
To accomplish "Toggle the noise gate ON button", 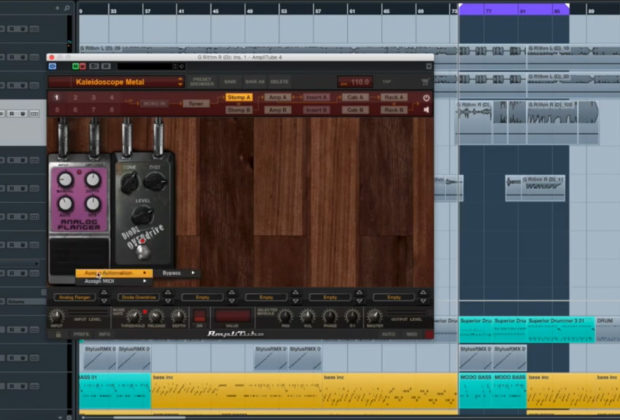I will [x=200, y=316].
